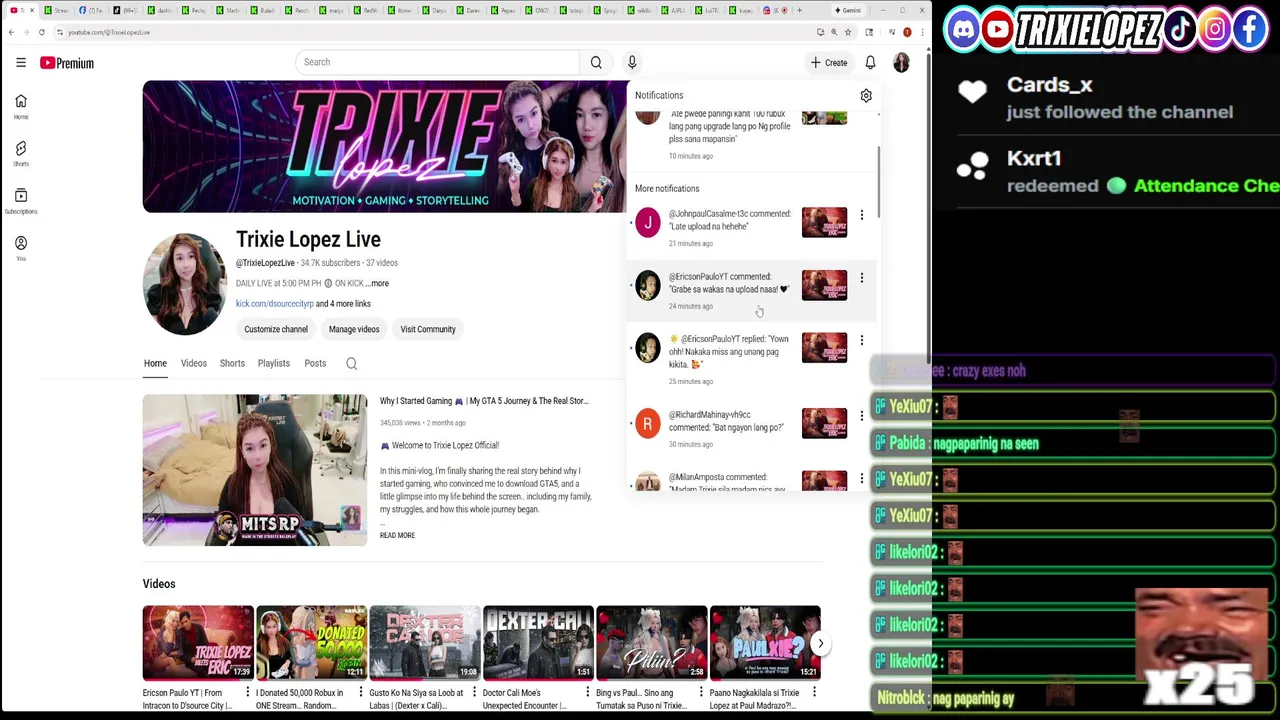Open Piliin 2:58 video thumbnail
Image resolution: width=1280 pixels, height=720 pixels.
(652, 643)
